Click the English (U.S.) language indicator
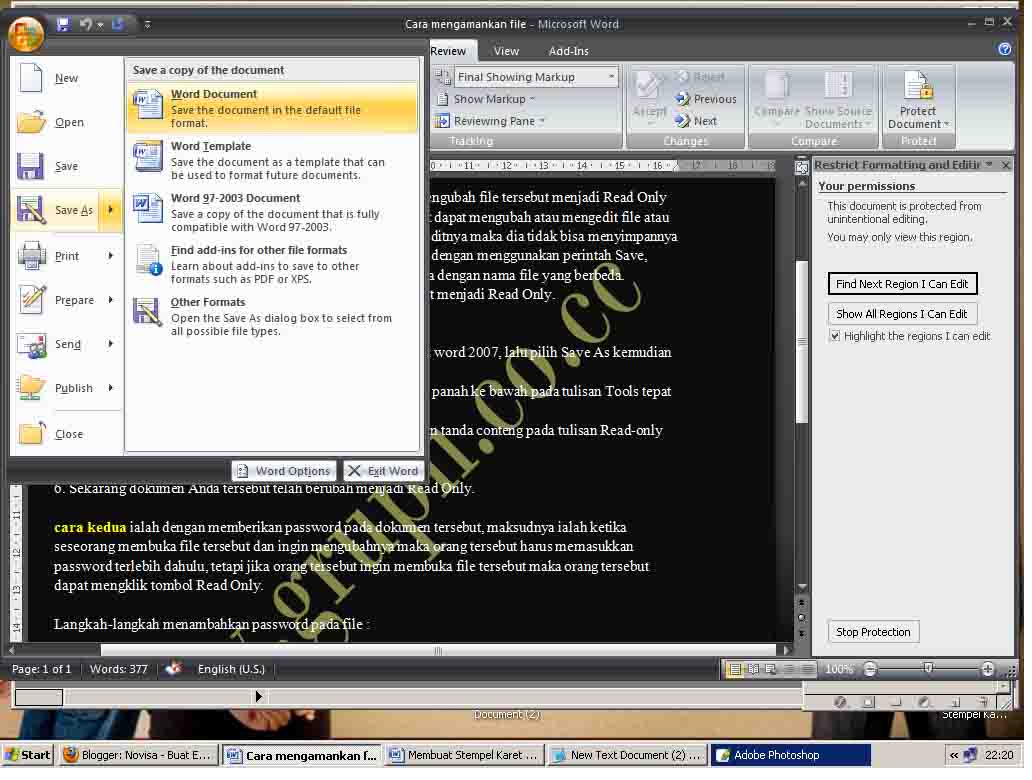The height and width of the screenshot is (780, 1032). [231, 669]
